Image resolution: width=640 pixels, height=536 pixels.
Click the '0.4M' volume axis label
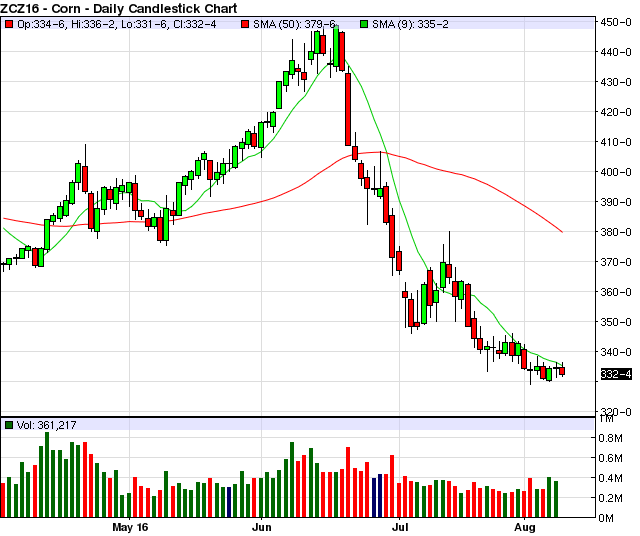pos(611,478)
